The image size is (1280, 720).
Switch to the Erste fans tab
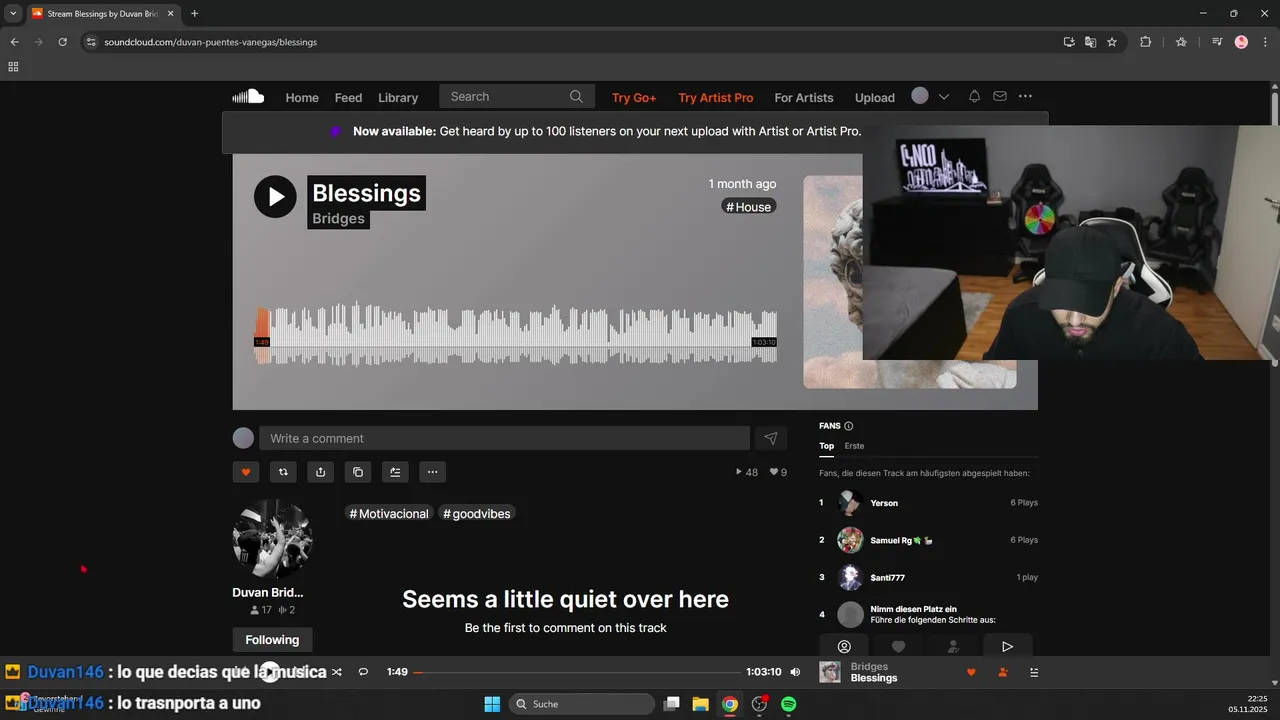coord(854,446)
